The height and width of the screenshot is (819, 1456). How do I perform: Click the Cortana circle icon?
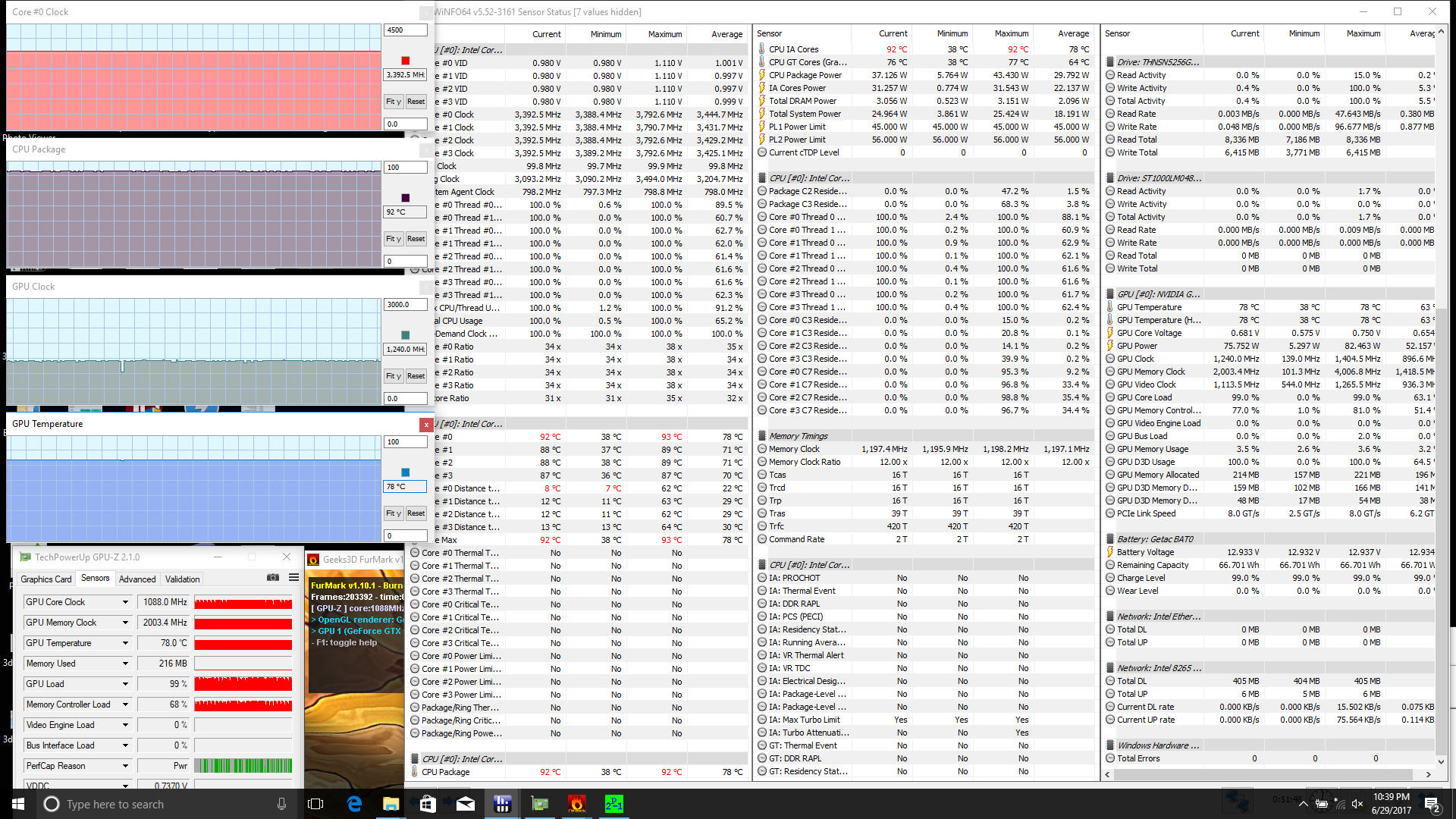click(52, 804)
